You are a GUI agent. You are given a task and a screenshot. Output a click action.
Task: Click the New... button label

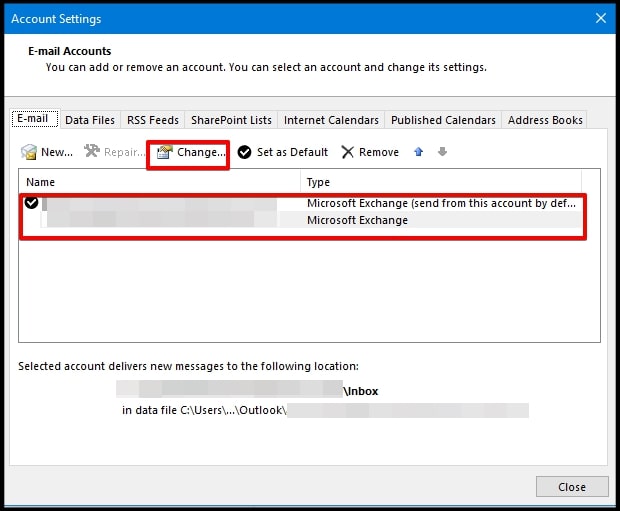click(57, 152)
